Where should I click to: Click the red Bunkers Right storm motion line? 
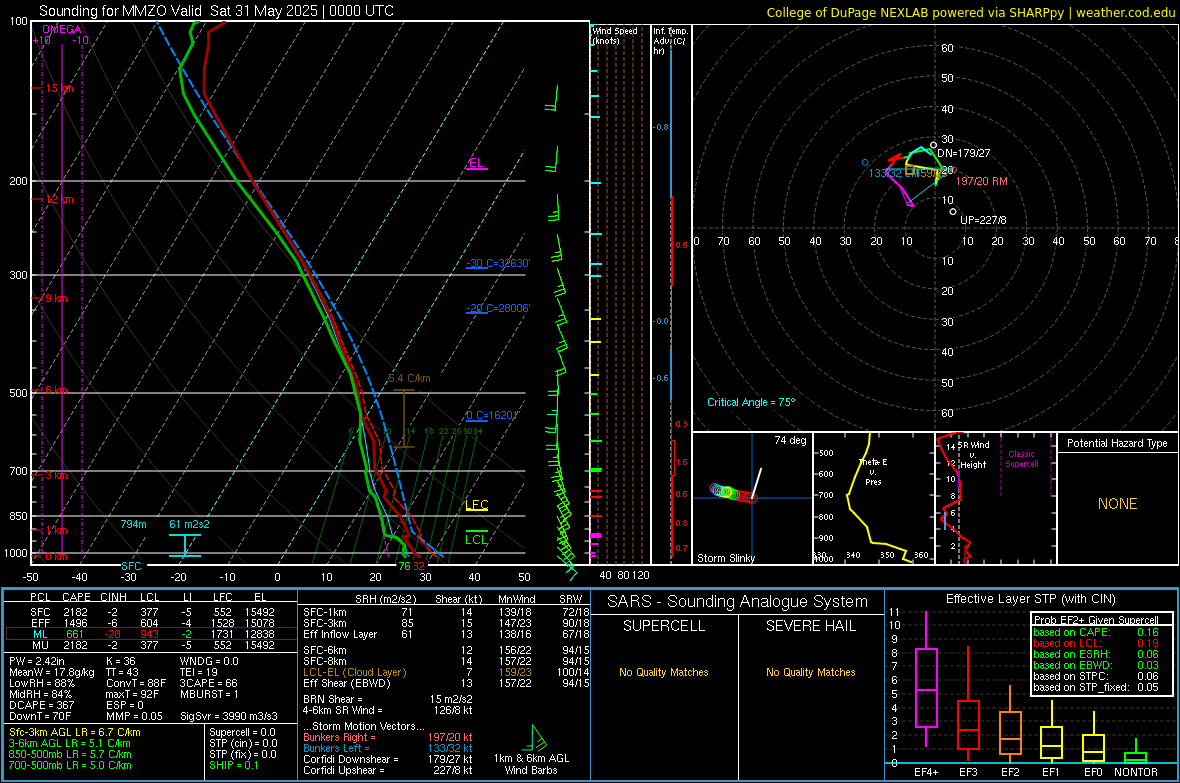pos(388,737)
